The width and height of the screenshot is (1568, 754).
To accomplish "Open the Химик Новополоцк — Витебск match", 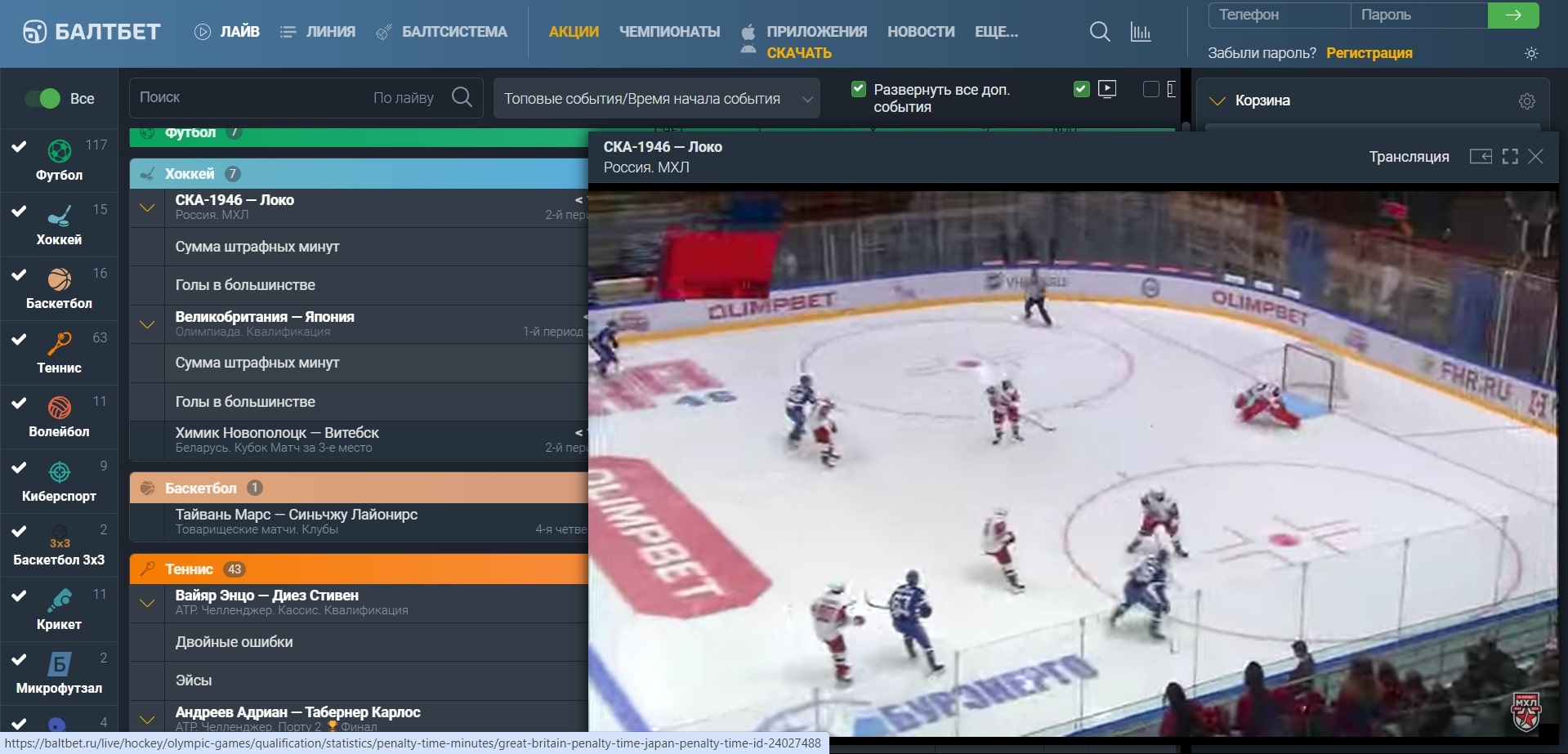I will [x=277, y=433].
